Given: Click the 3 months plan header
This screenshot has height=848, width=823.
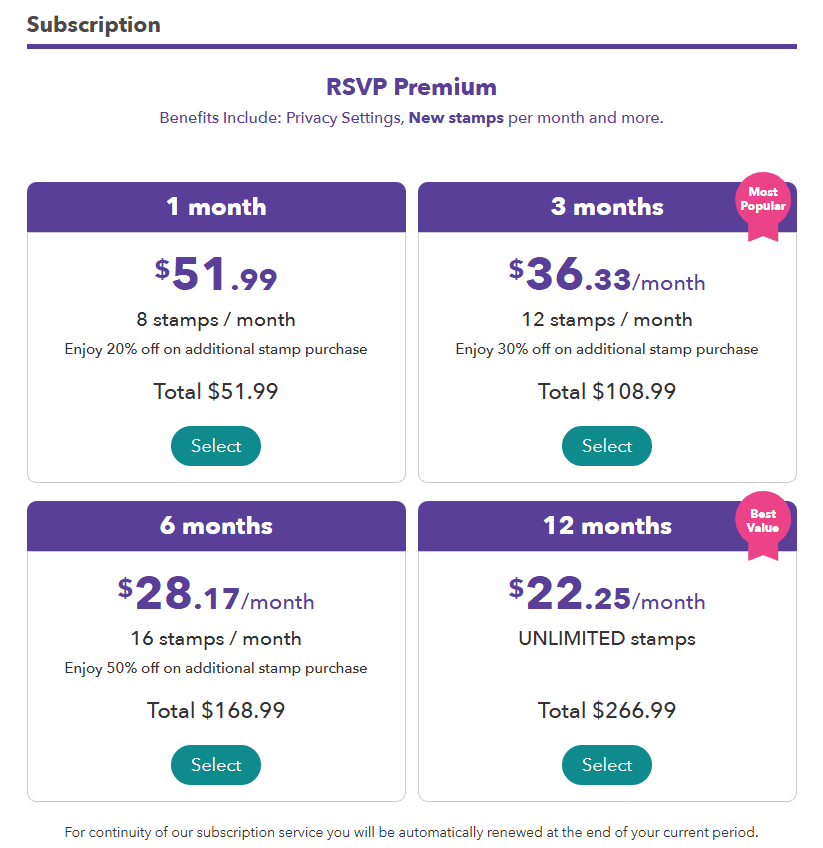Looking at the screenshot, I should point(606,207).
